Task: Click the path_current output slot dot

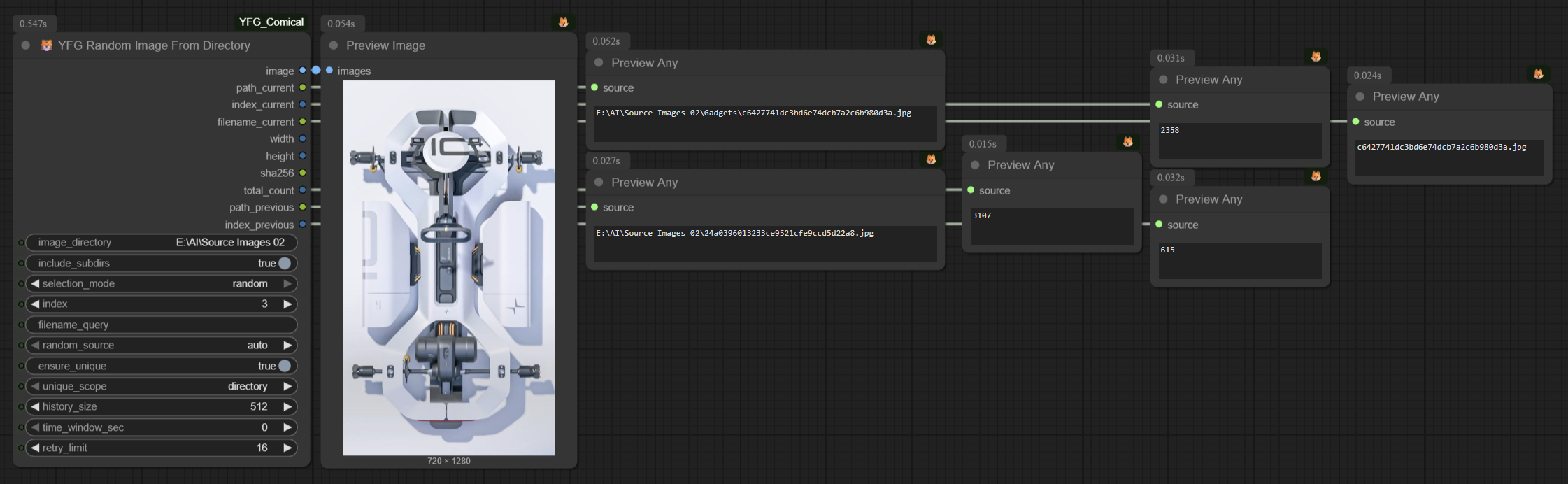Action: pyautogui.click(x=303, y=87)
